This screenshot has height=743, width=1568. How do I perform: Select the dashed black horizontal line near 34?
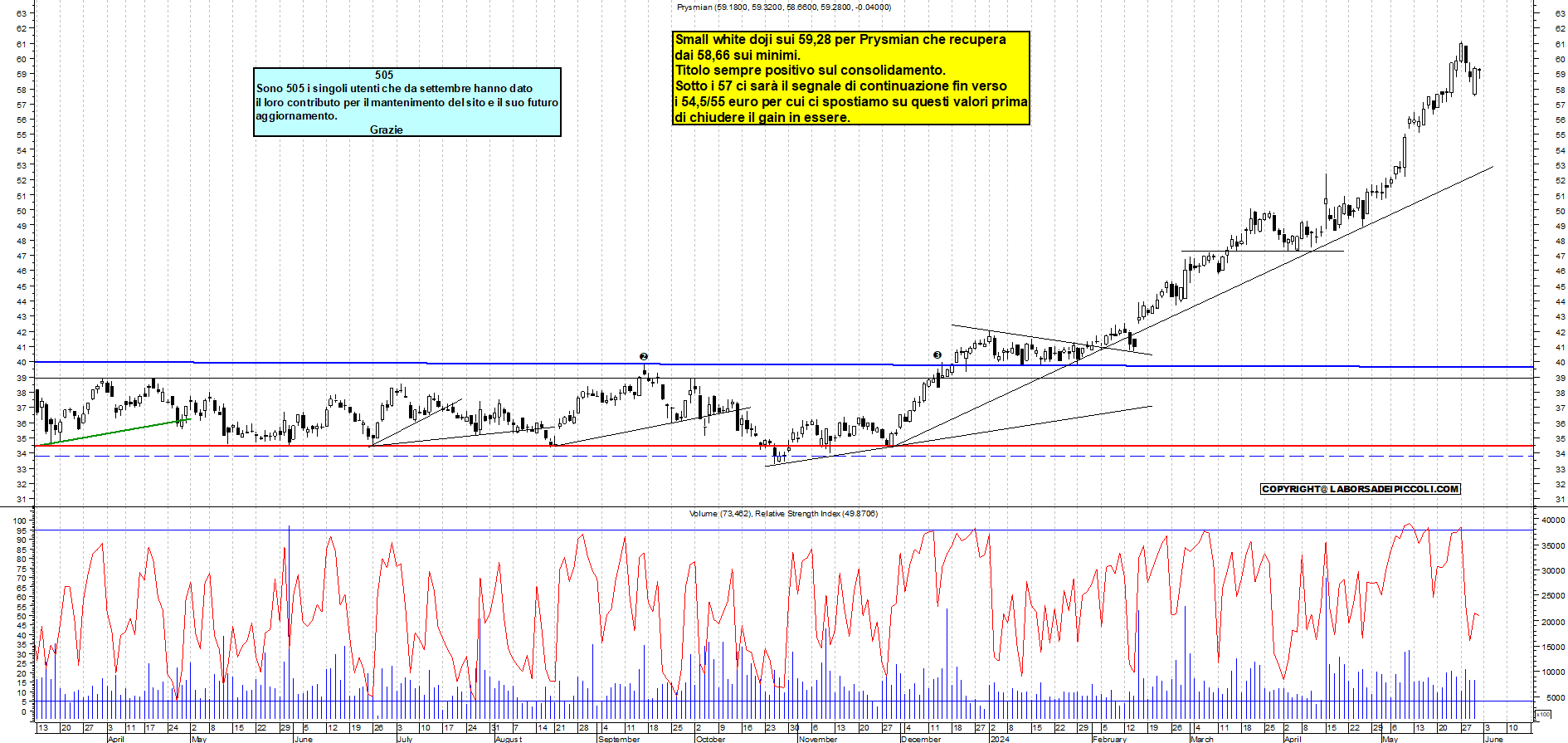(x=784, y=457)
